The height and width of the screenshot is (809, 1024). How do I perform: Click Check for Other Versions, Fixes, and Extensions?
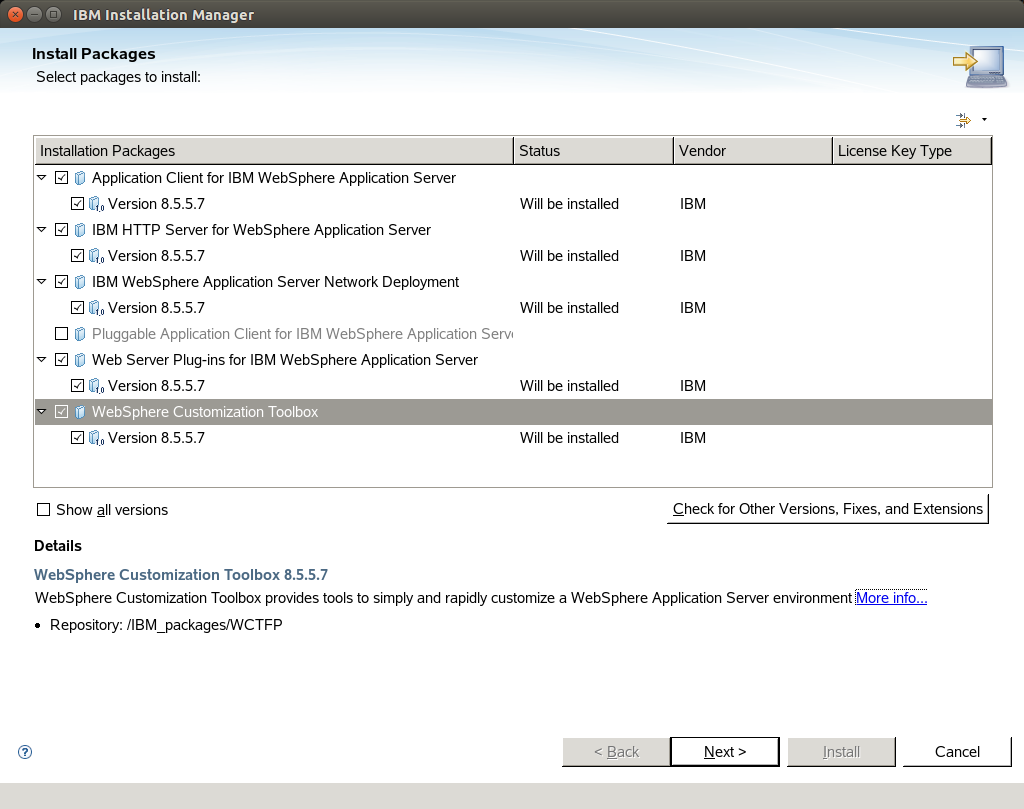pyautogui.click(x=827, y=509)
